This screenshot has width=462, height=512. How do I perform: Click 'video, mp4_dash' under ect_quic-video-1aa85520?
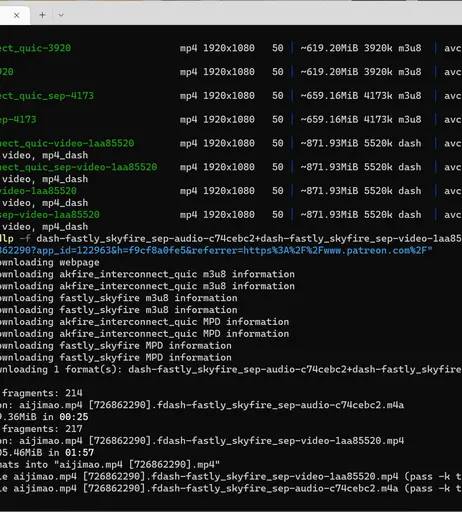point(45,155)
